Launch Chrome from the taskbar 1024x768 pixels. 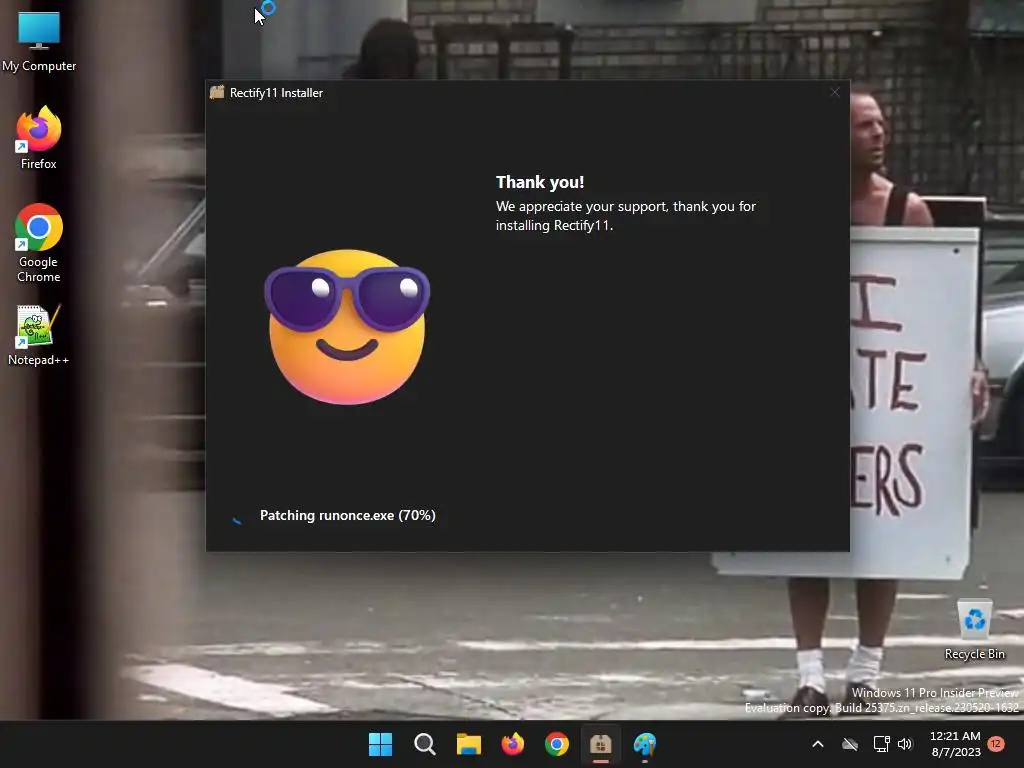tap(556, 744)
